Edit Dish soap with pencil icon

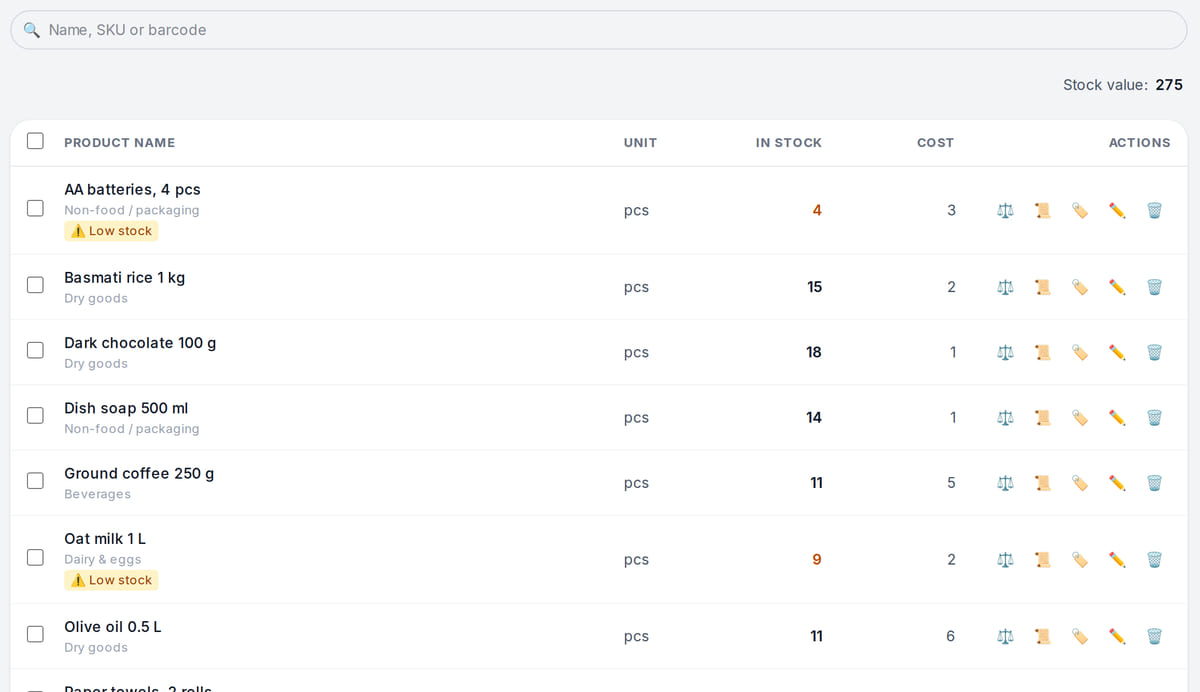click(x=1117, y=417)
